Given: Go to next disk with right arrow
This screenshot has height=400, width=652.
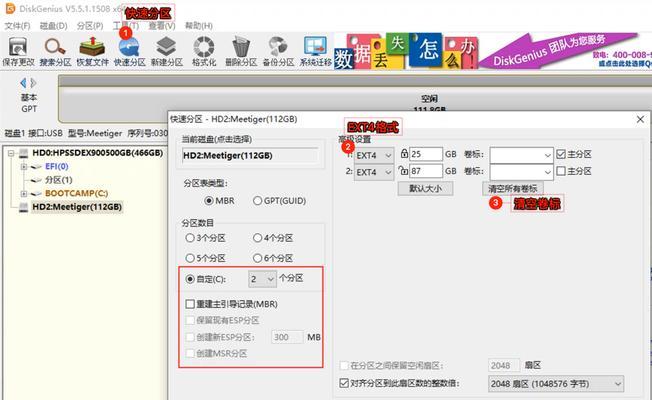Looking at the screenshot, I should click(33, 83).
